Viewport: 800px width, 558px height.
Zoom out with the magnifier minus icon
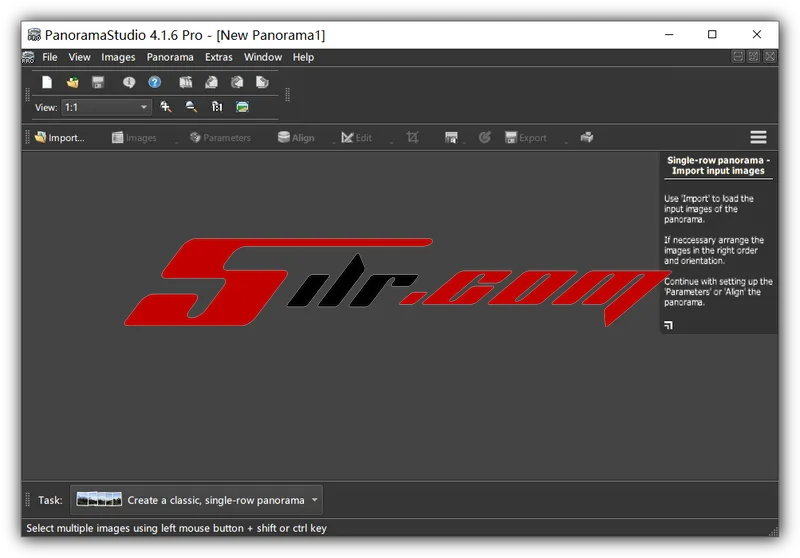click(x=191, y=107)
